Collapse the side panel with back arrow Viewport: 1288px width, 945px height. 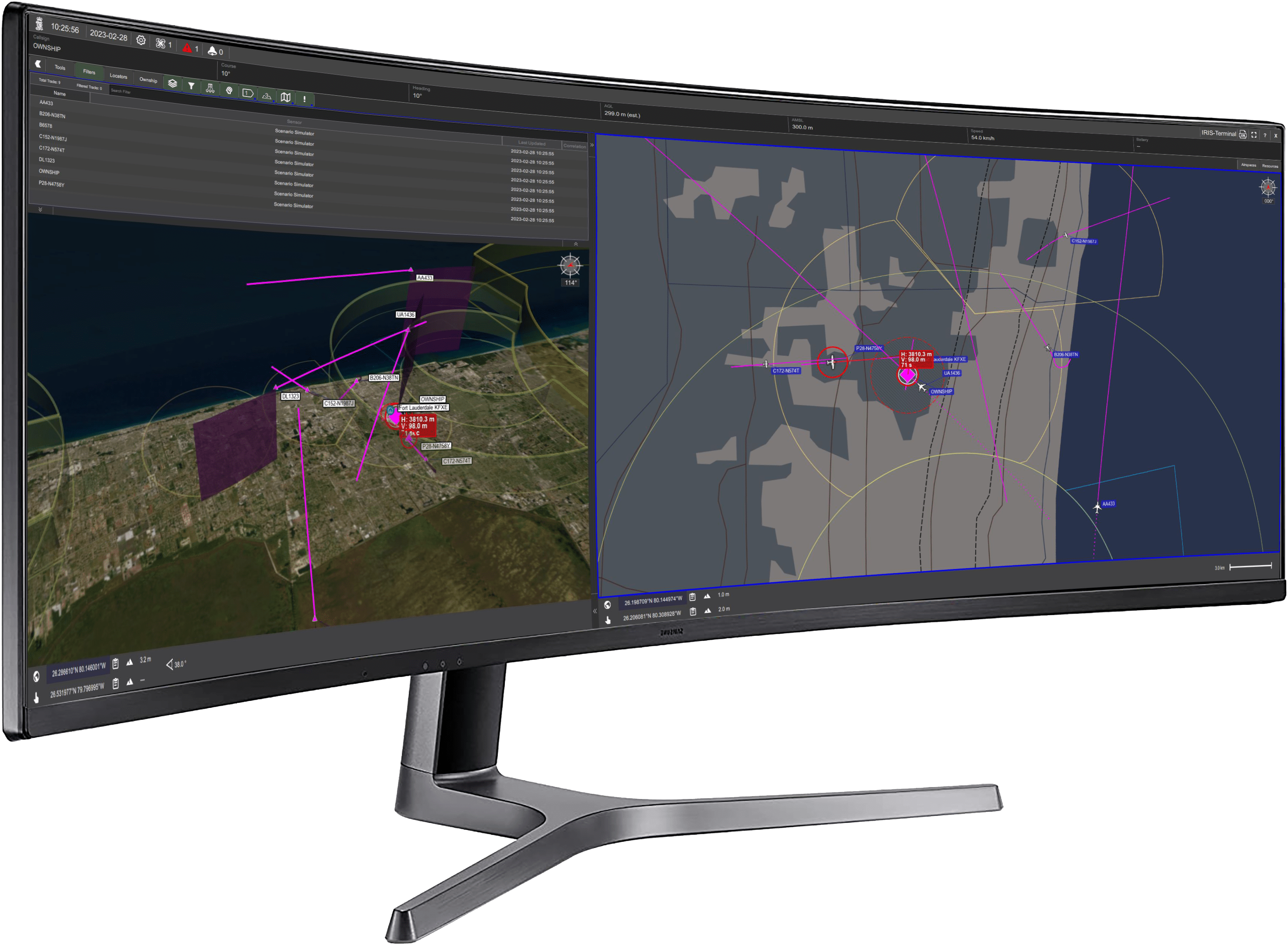38,64
